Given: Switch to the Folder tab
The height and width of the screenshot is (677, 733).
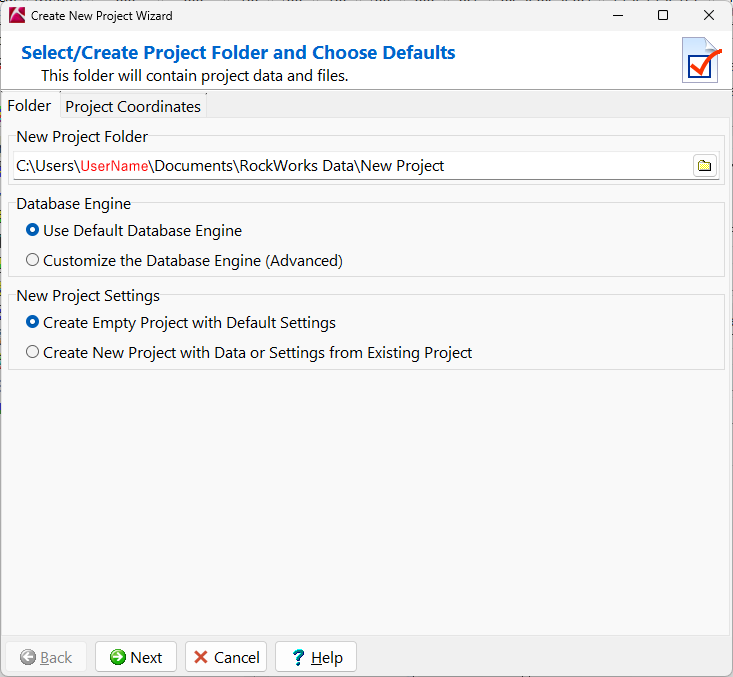Looking at the screenshot, I should [x=29, y=106].
